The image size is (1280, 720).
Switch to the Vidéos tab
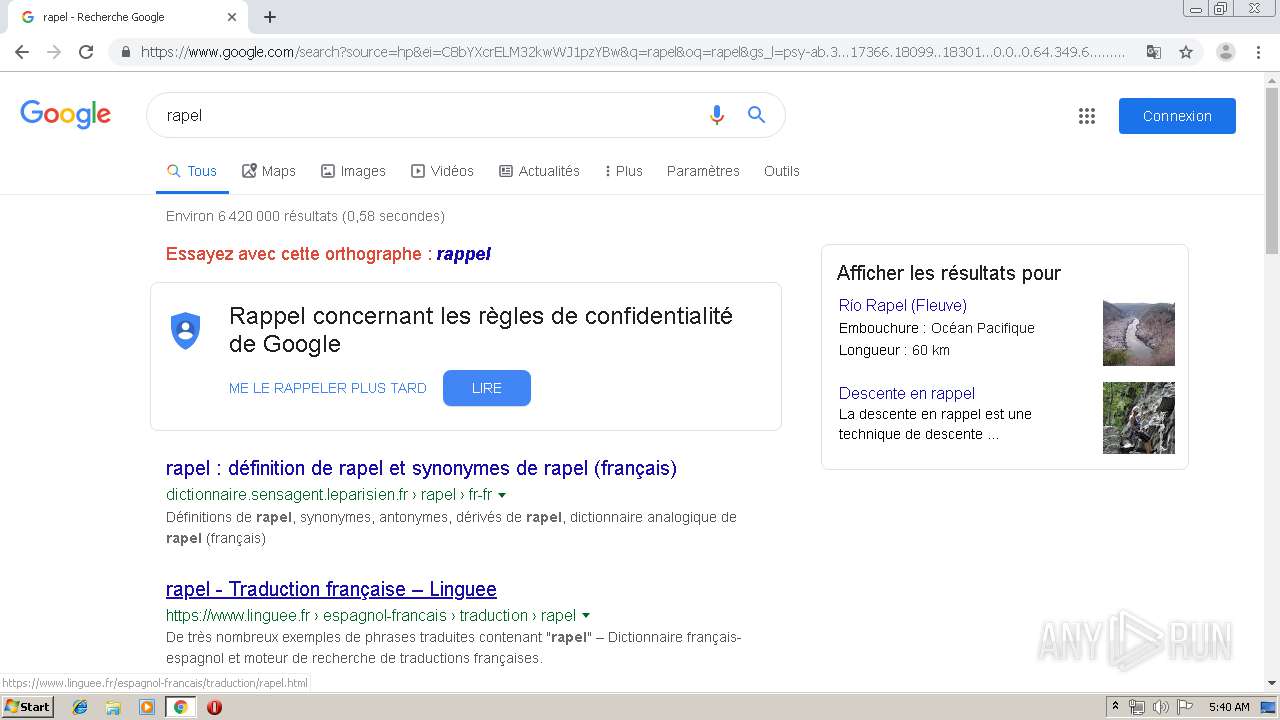pyautogui.click(x=443, y=171)
